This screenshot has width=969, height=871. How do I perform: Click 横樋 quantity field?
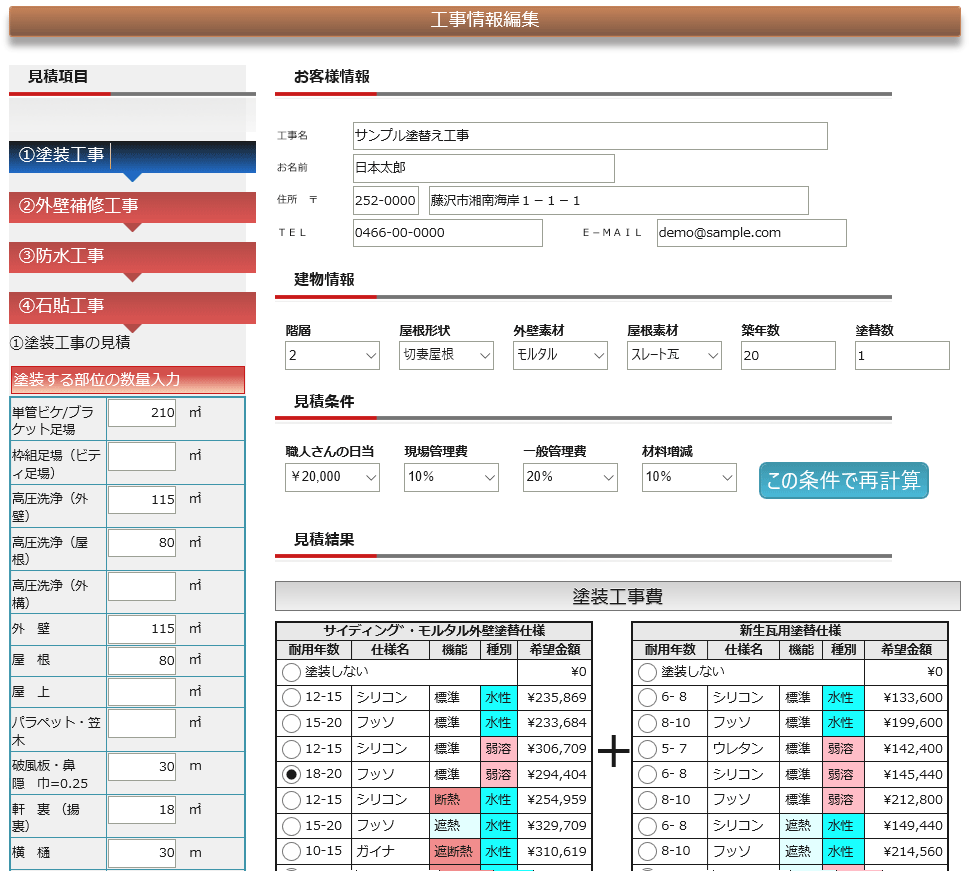click(142, 853)
